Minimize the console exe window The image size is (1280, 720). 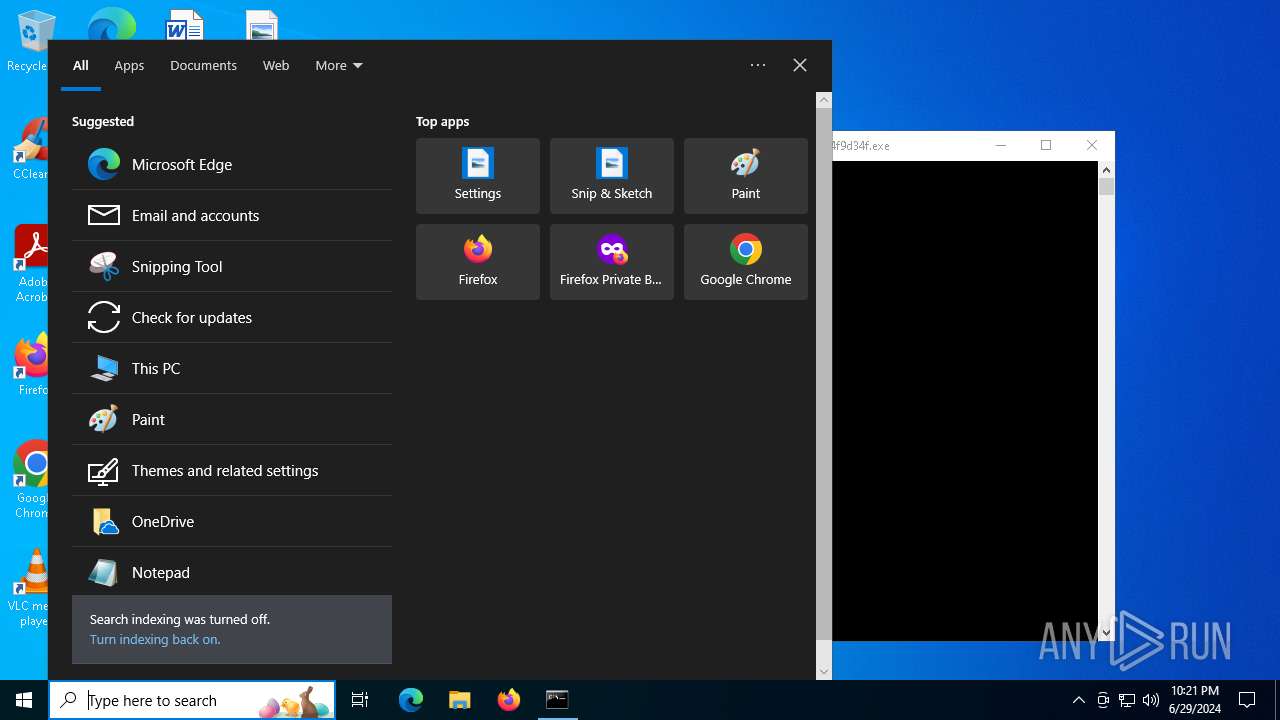coord(1001,145)
